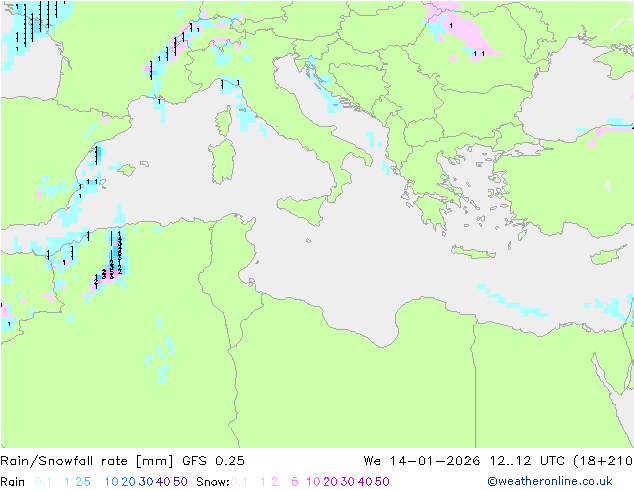Click the GFS 0.25 model label
This screenshot has width=634, height=490.
coord(213,461)
